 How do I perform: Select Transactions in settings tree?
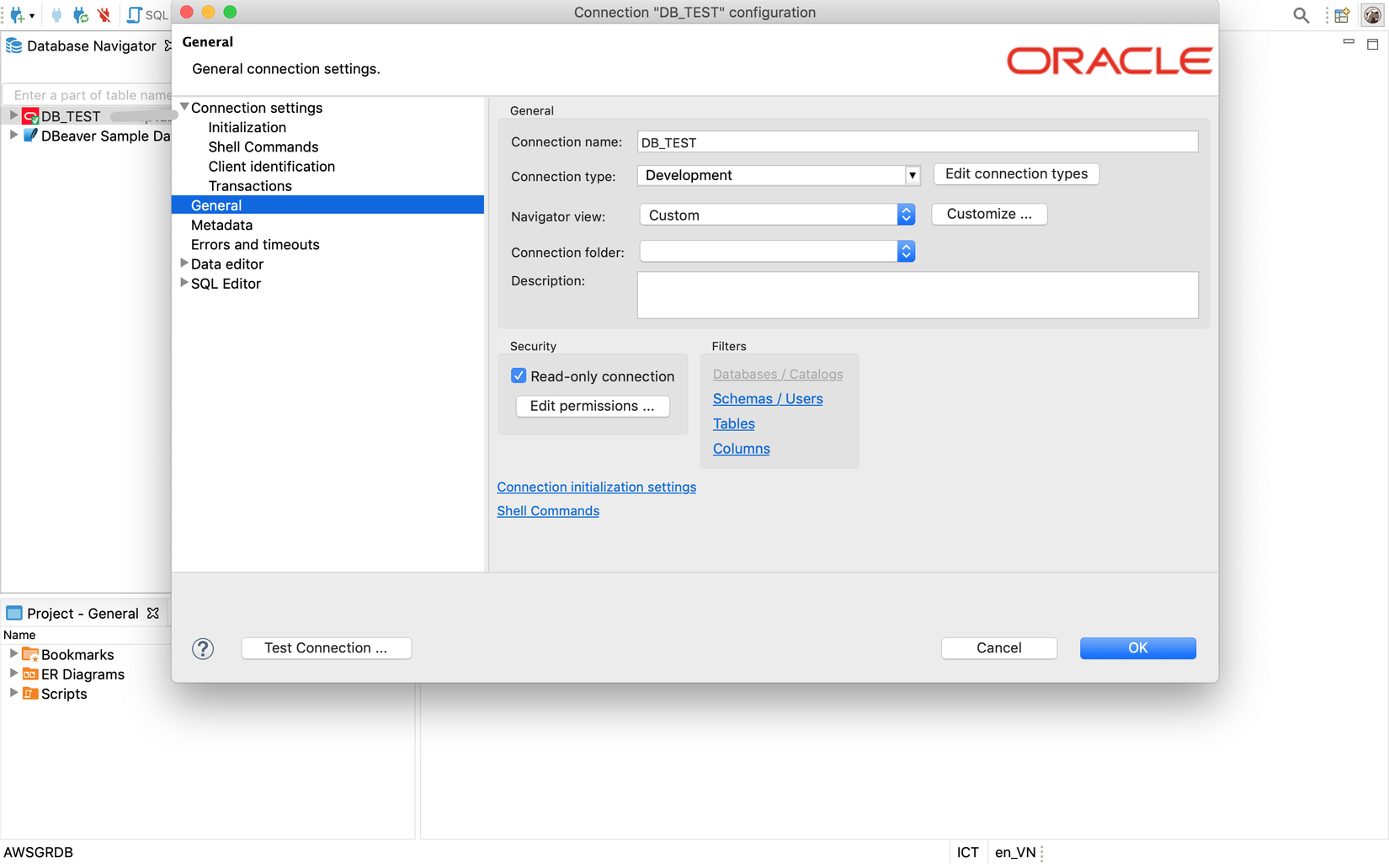click(x=250, y=185)
